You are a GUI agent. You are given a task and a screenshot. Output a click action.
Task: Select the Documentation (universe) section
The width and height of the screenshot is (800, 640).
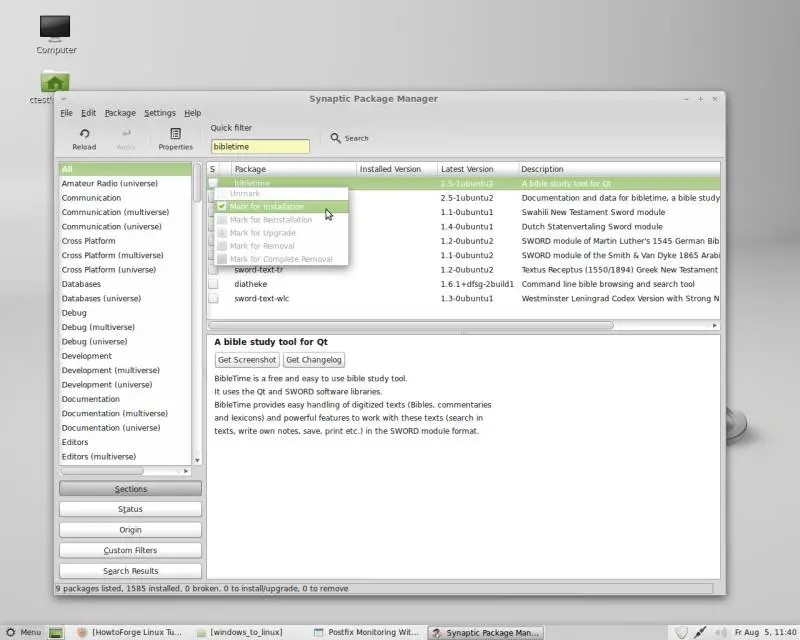[125, 428]
